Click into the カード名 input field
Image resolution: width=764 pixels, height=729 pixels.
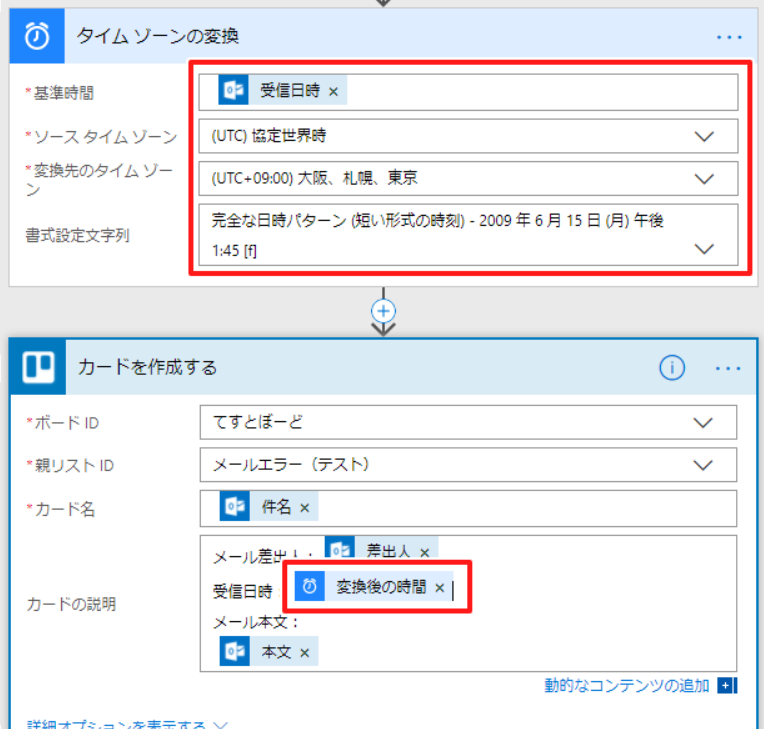pyautogui.click(x=468, y=509)
